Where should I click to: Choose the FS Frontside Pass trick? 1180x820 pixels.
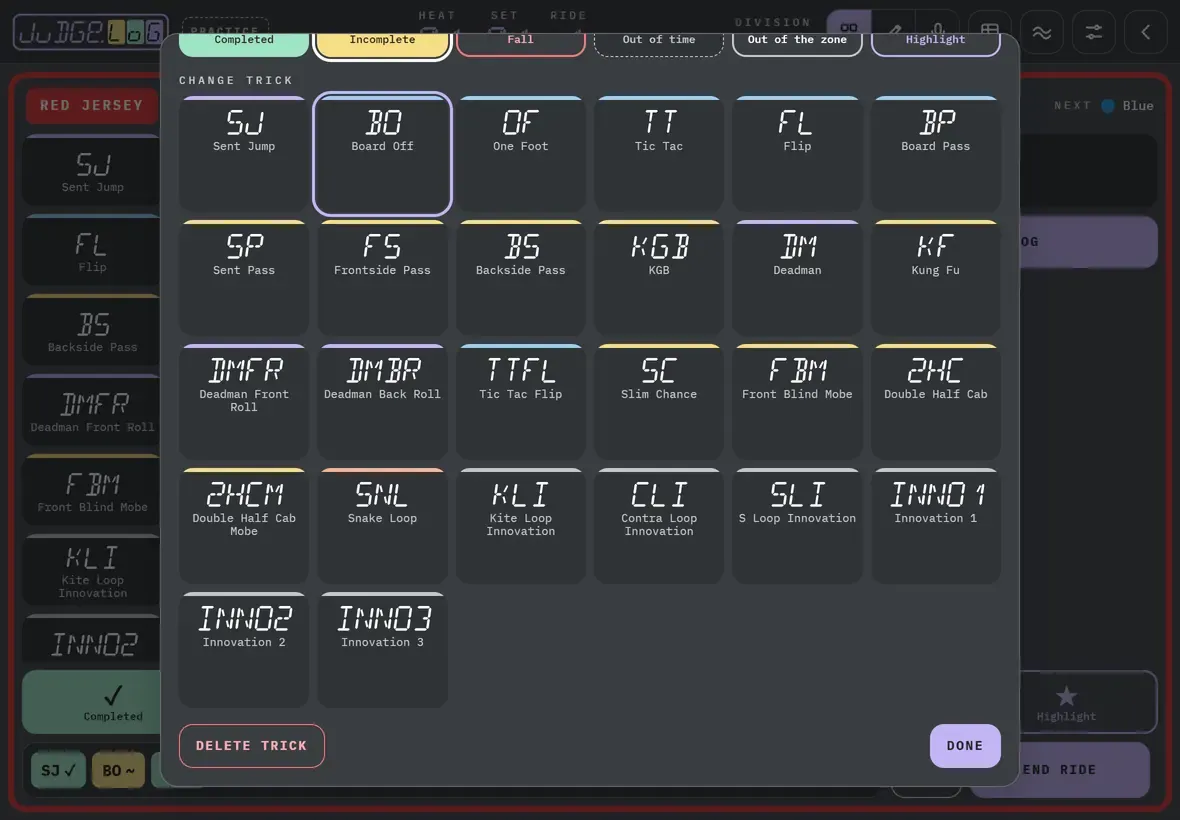tap(382, 278)
